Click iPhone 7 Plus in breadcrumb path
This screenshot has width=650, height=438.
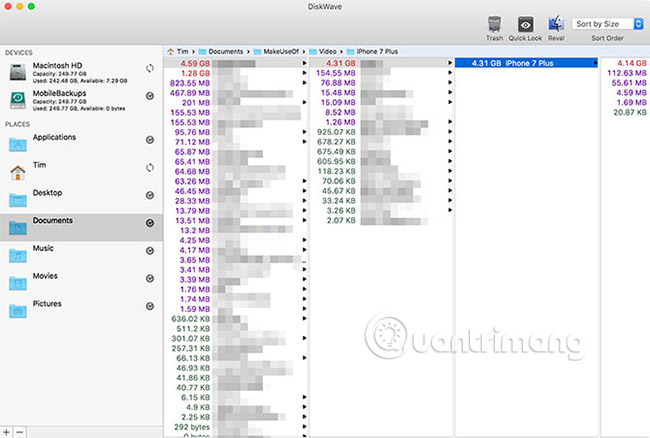(372, 51)
